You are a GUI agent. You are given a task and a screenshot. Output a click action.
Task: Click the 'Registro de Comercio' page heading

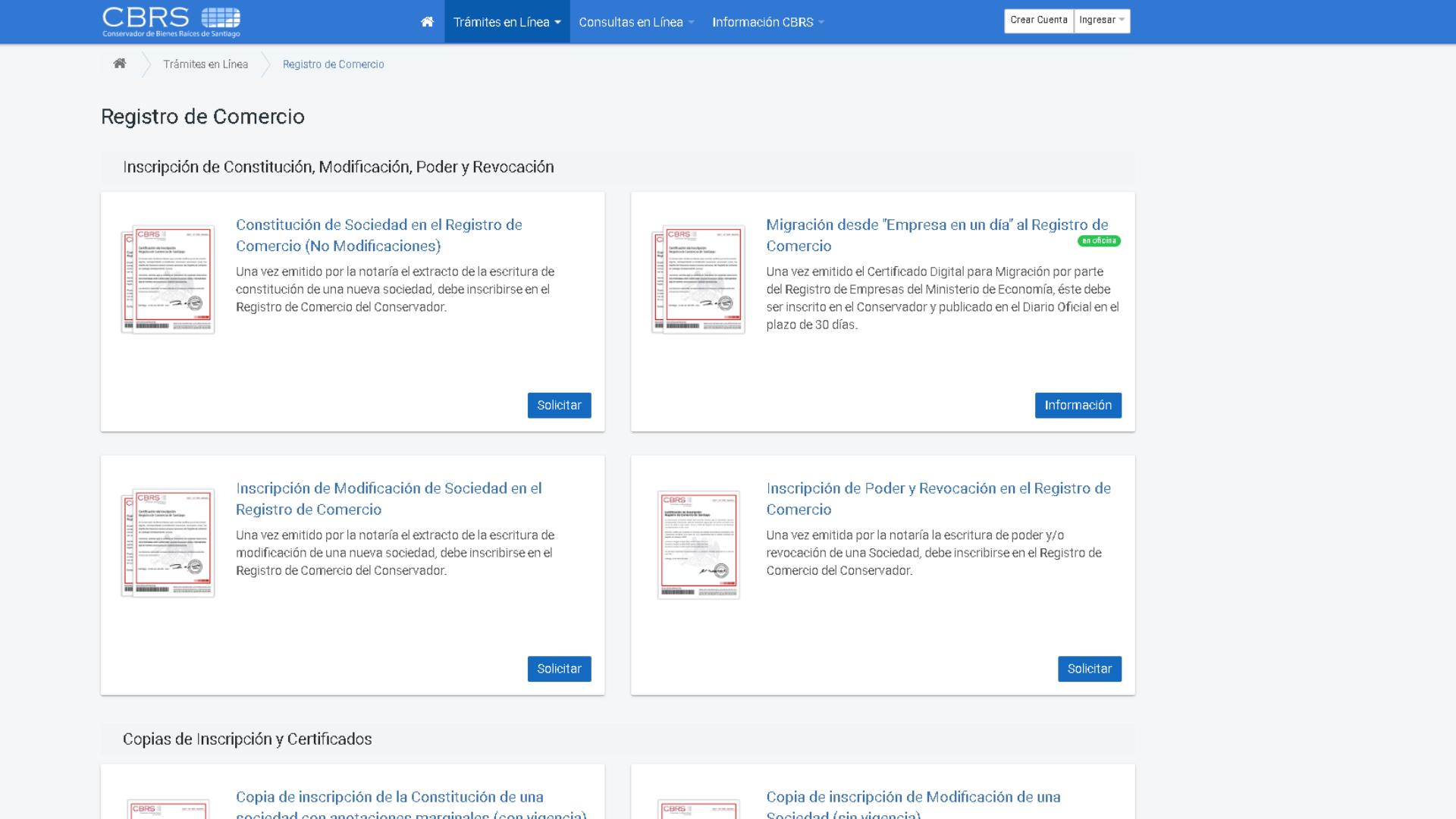point(202,117)
